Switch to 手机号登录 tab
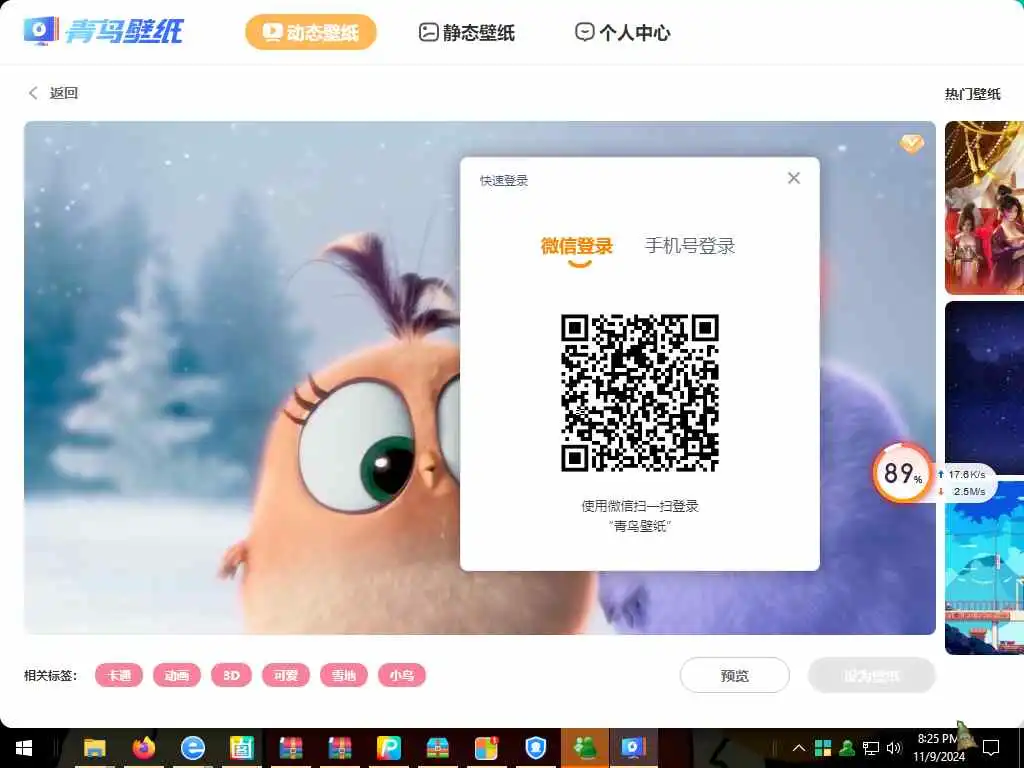Screen dimensions: 1024x768 pos(690,246)
